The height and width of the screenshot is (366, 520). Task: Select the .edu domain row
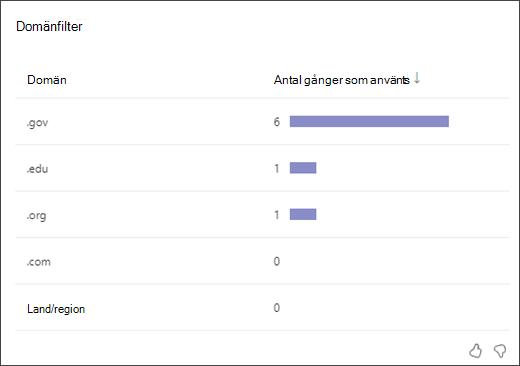262,168
